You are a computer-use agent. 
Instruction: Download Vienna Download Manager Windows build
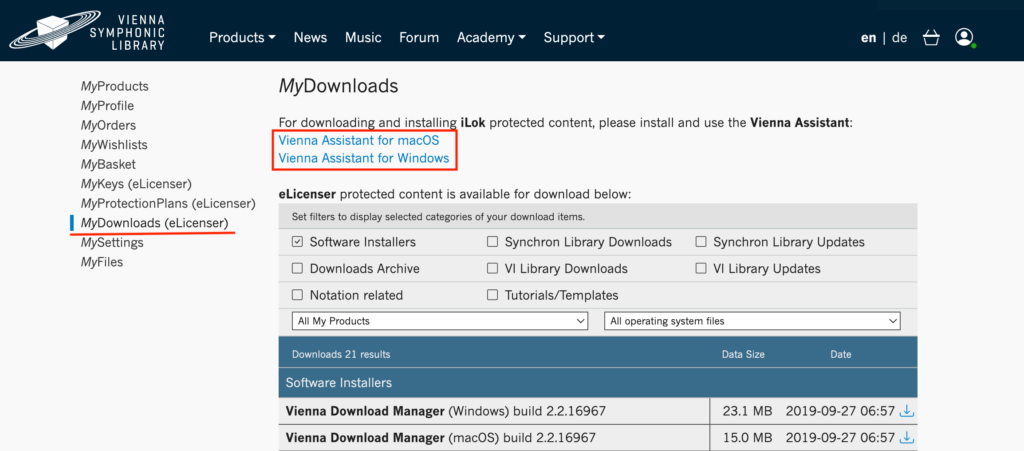click(907, 411)
